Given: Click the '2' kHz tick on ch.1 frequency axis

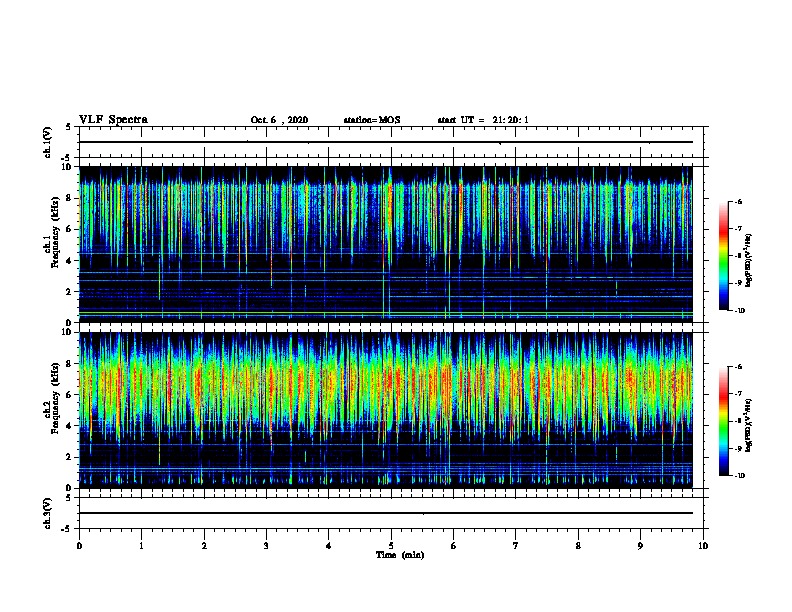Looking at the screenshot, I should [71, 291].
